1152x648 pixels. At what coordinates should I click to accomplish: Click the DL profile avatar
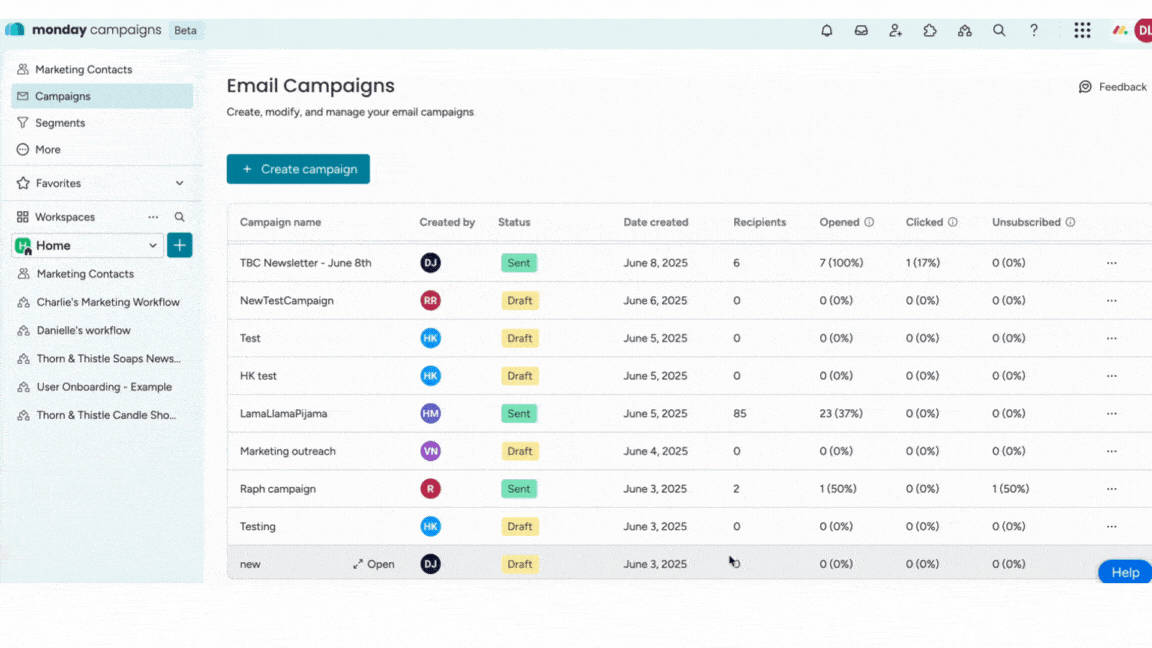1144,30
